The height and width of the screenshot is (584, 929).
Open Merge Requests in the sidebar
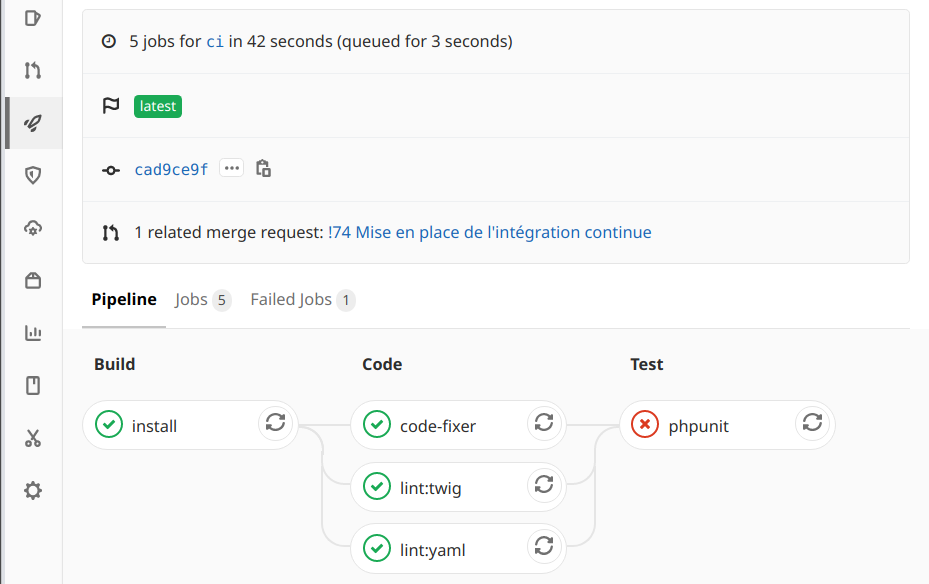(33, 70)
